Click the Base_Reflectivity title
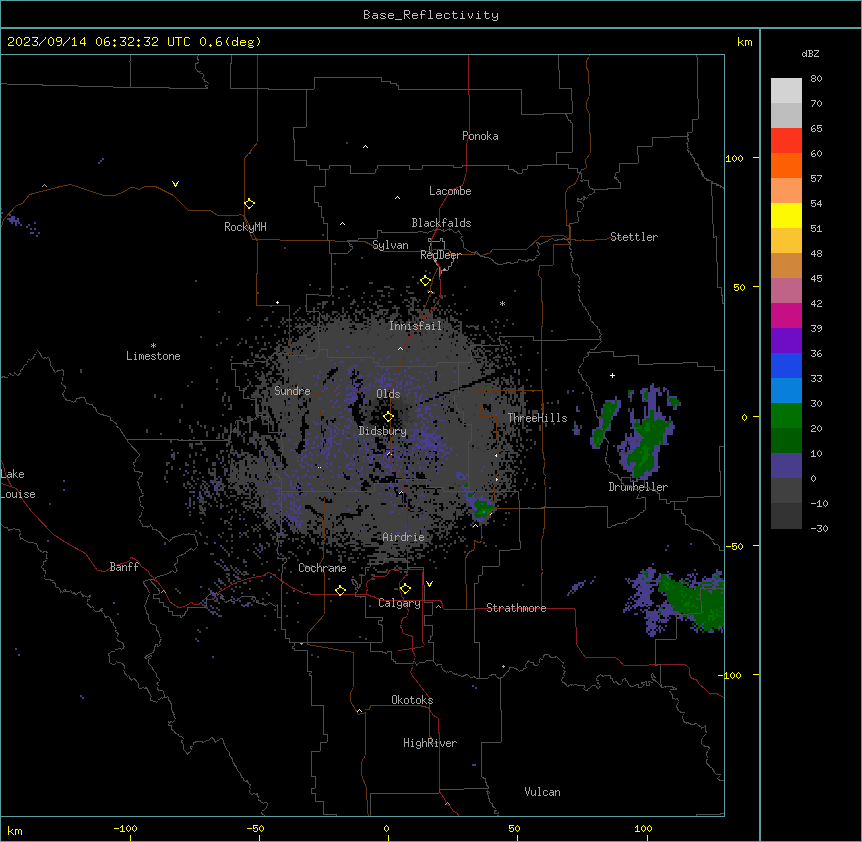 point(431,15)
